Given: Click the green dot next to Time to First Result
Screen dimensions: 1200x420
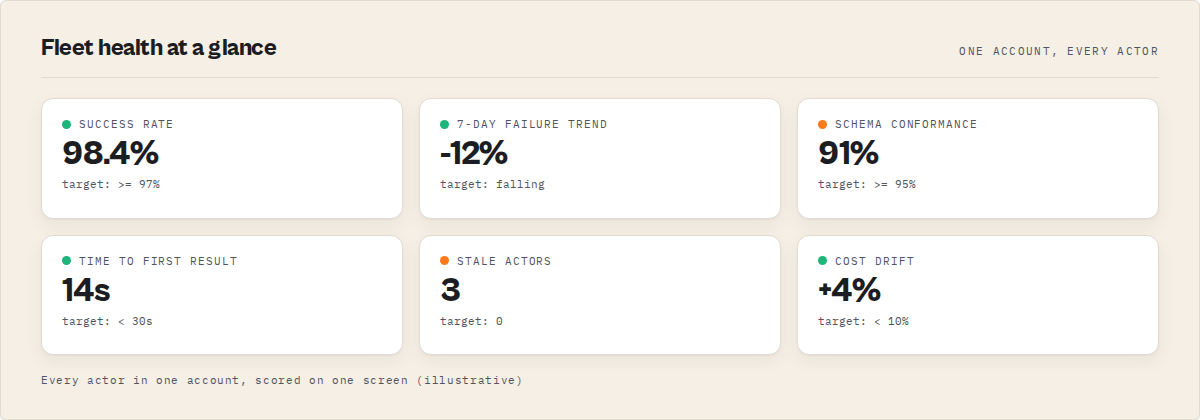Looking at the screenshot, I should pyautogui.click(x=67, y=261).
